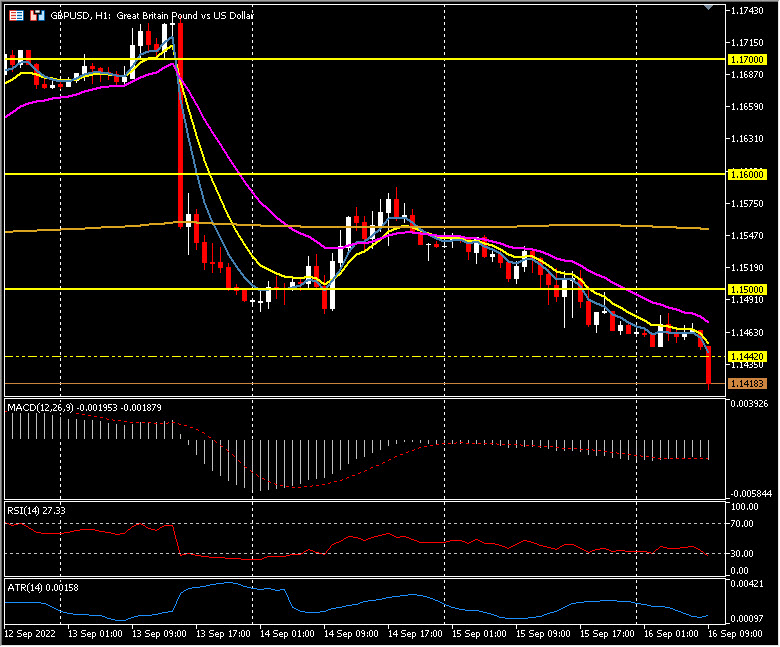Click the Depth of Market icon
The height and width of the screenshot is (647, 780).
pyautogui.click(x=37, y=16)
